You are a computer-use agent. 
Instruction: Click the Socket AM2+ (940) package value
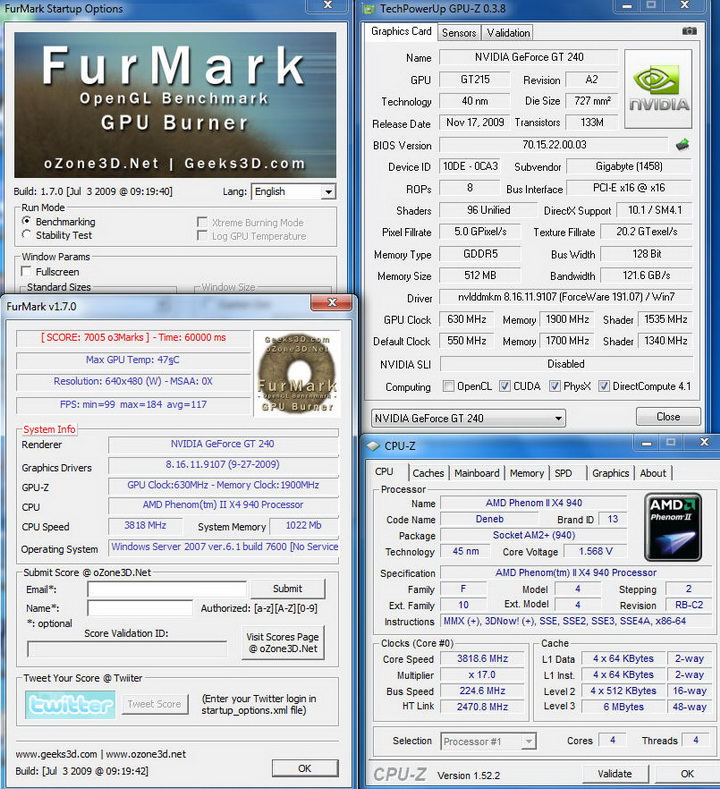click(x=534, y=535)
